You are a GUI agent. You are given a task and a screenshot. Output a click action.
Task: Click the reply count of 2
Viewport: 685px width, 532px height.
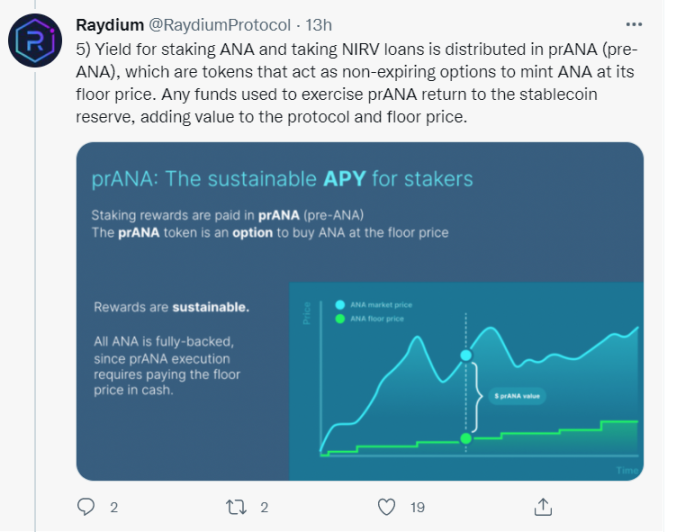[114, 507]
